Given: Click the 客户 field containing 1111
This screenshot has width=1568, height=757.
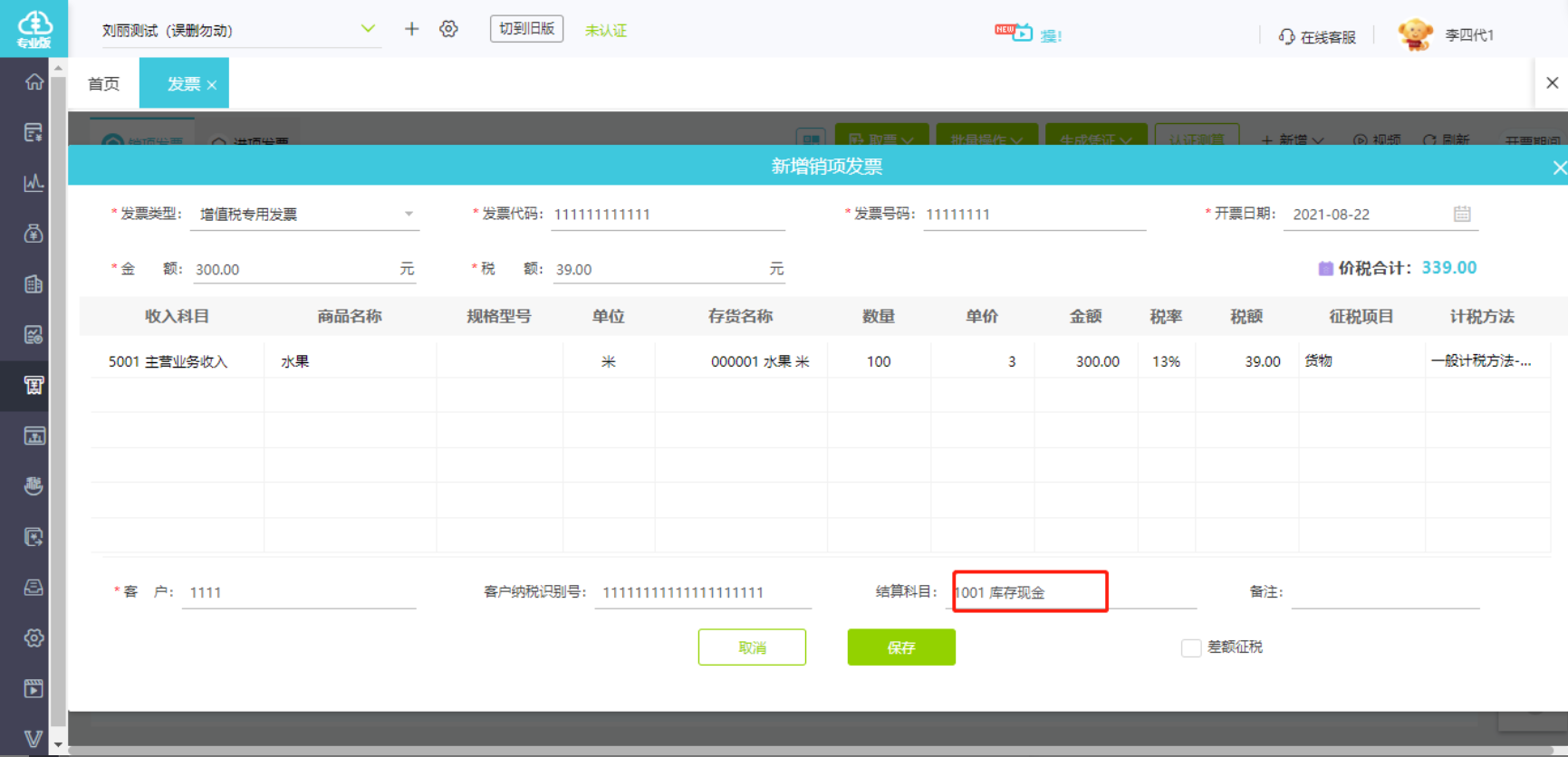Looking at the screenshot, I should (299, 593).
